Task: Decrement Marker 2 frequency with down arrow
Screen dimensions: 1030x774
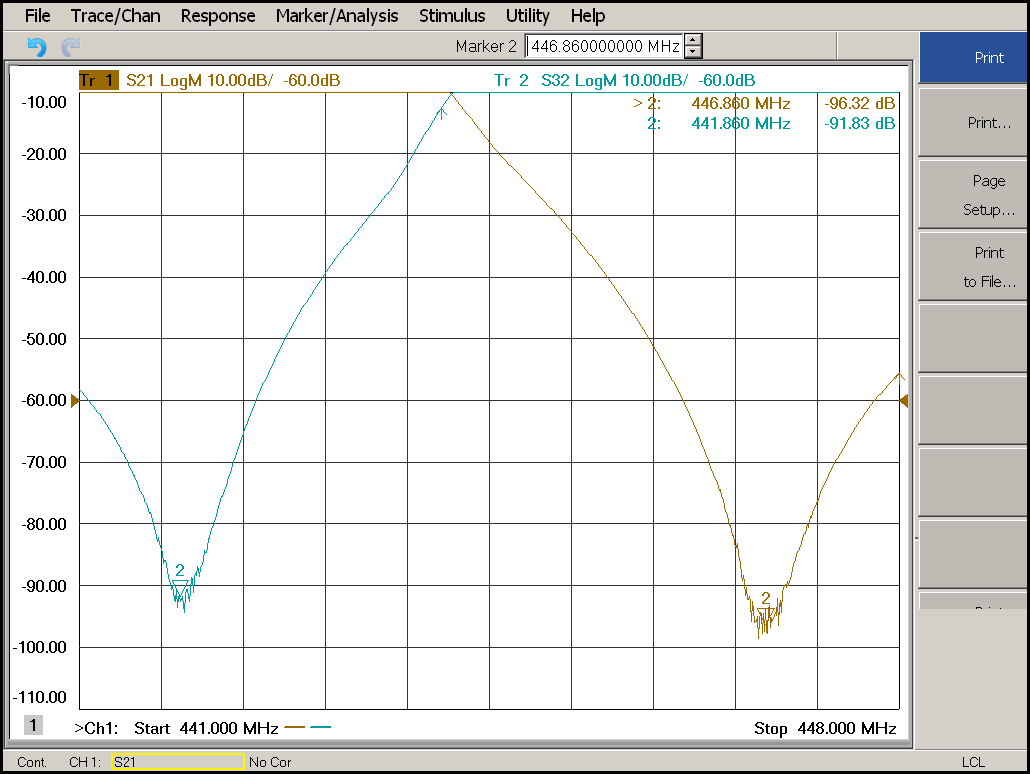Action: pos(693,52)
